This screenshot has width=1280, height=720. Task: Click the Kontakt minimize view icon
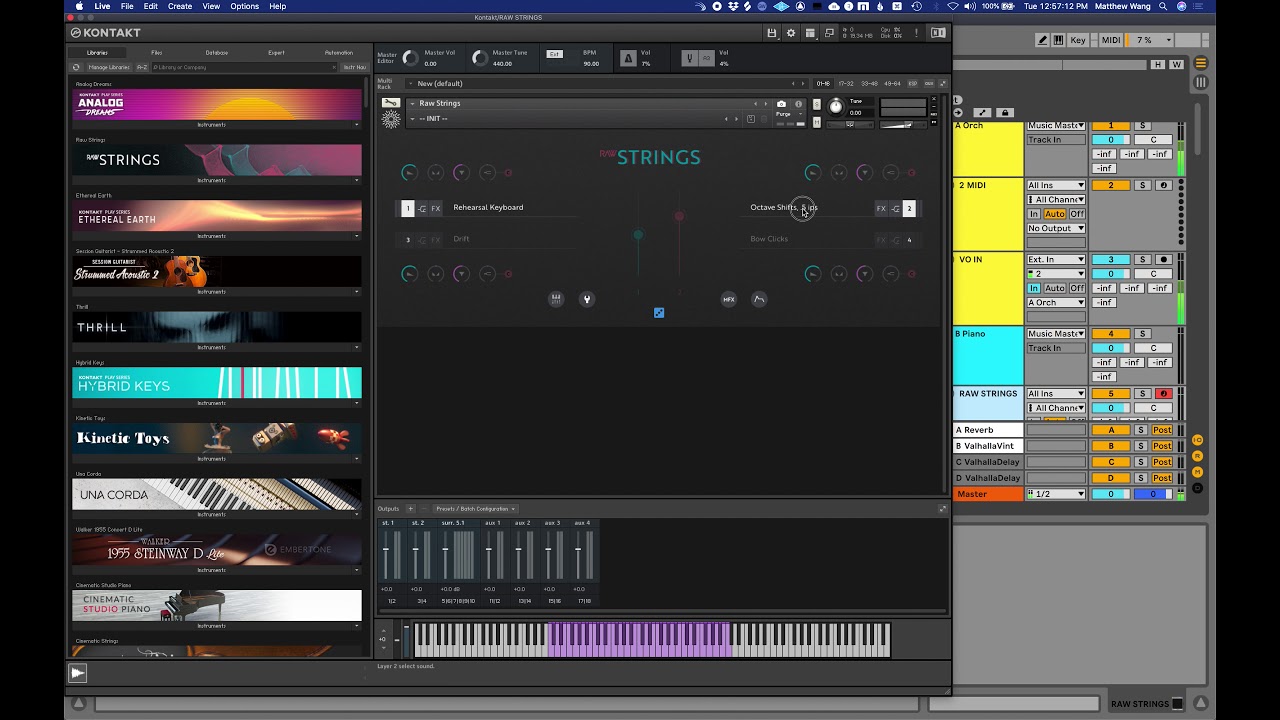pyautogui.click(x=829, y=33)
